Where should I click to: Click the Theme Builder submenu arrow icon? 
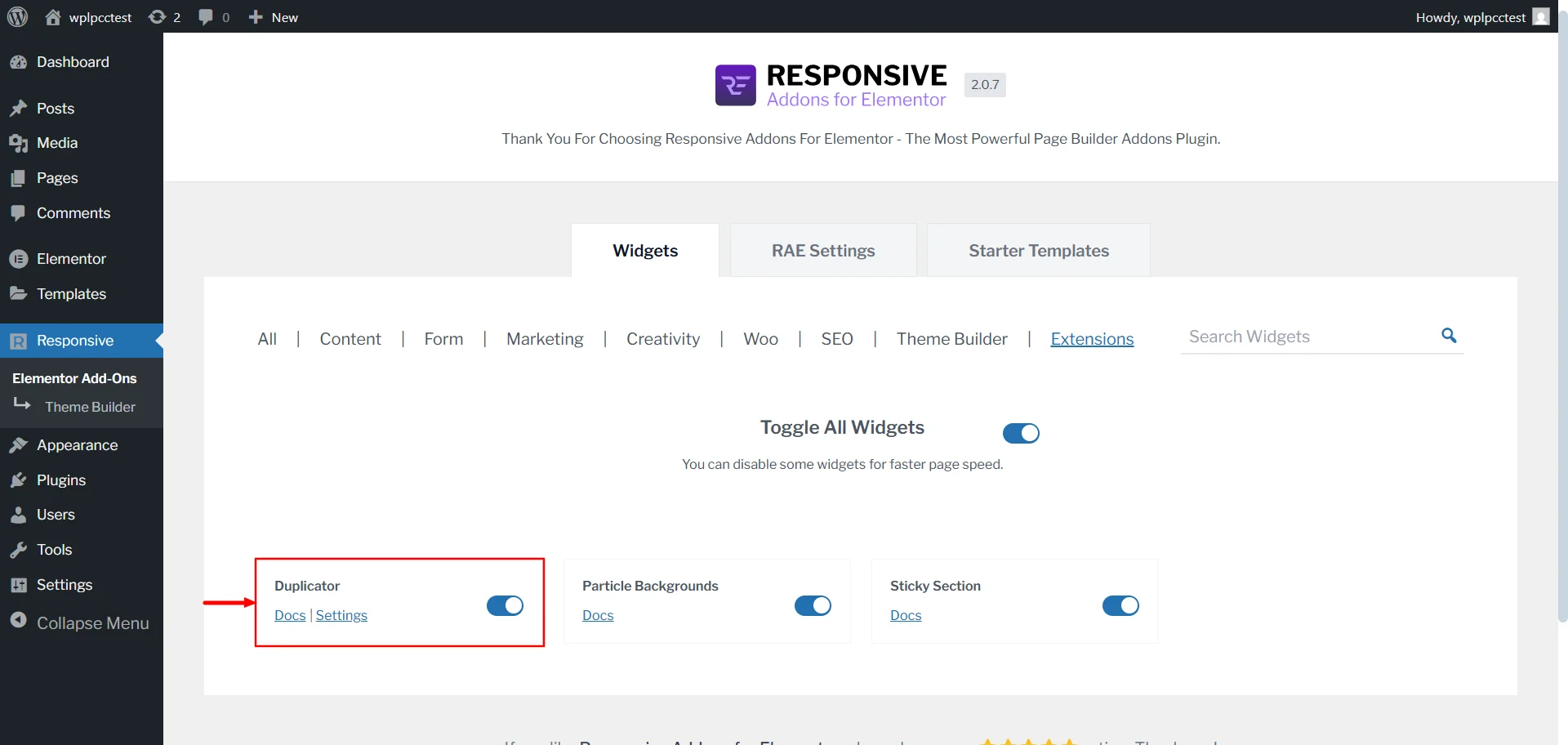tap(23, 404)
